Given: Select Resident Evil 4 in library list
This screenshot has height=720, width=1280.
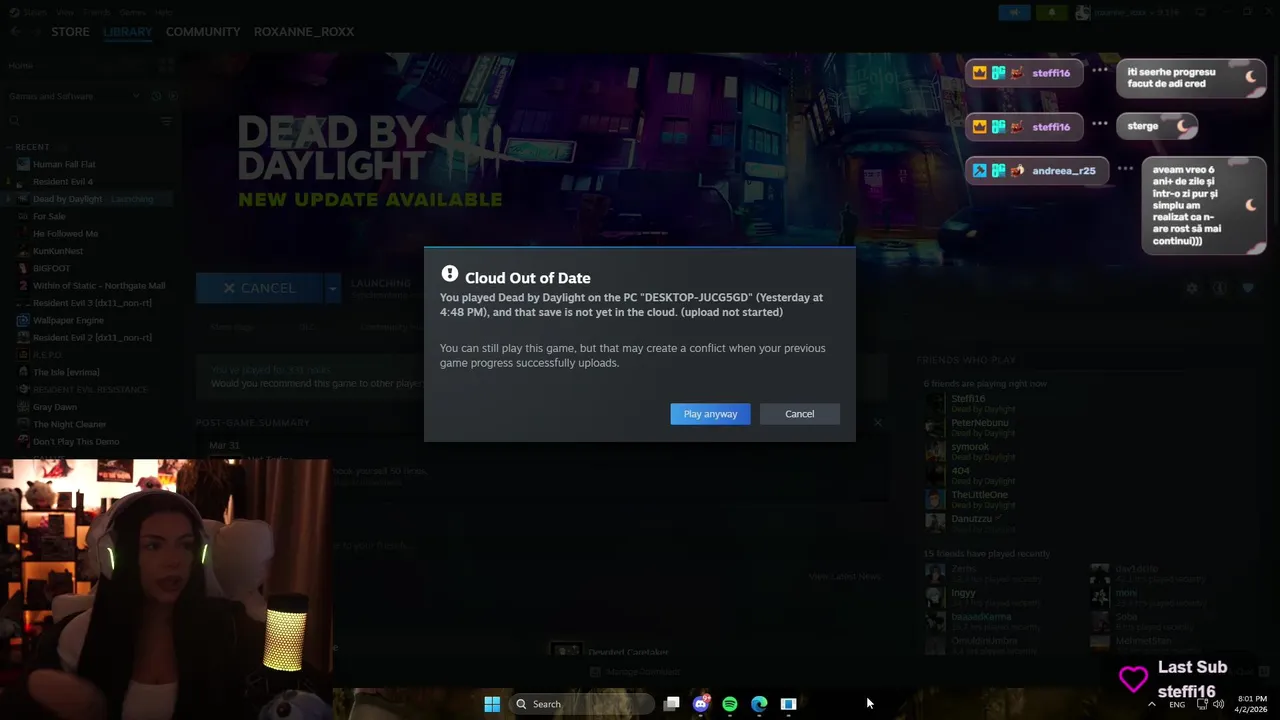Looking at the screenshot, I should [62, 182].
